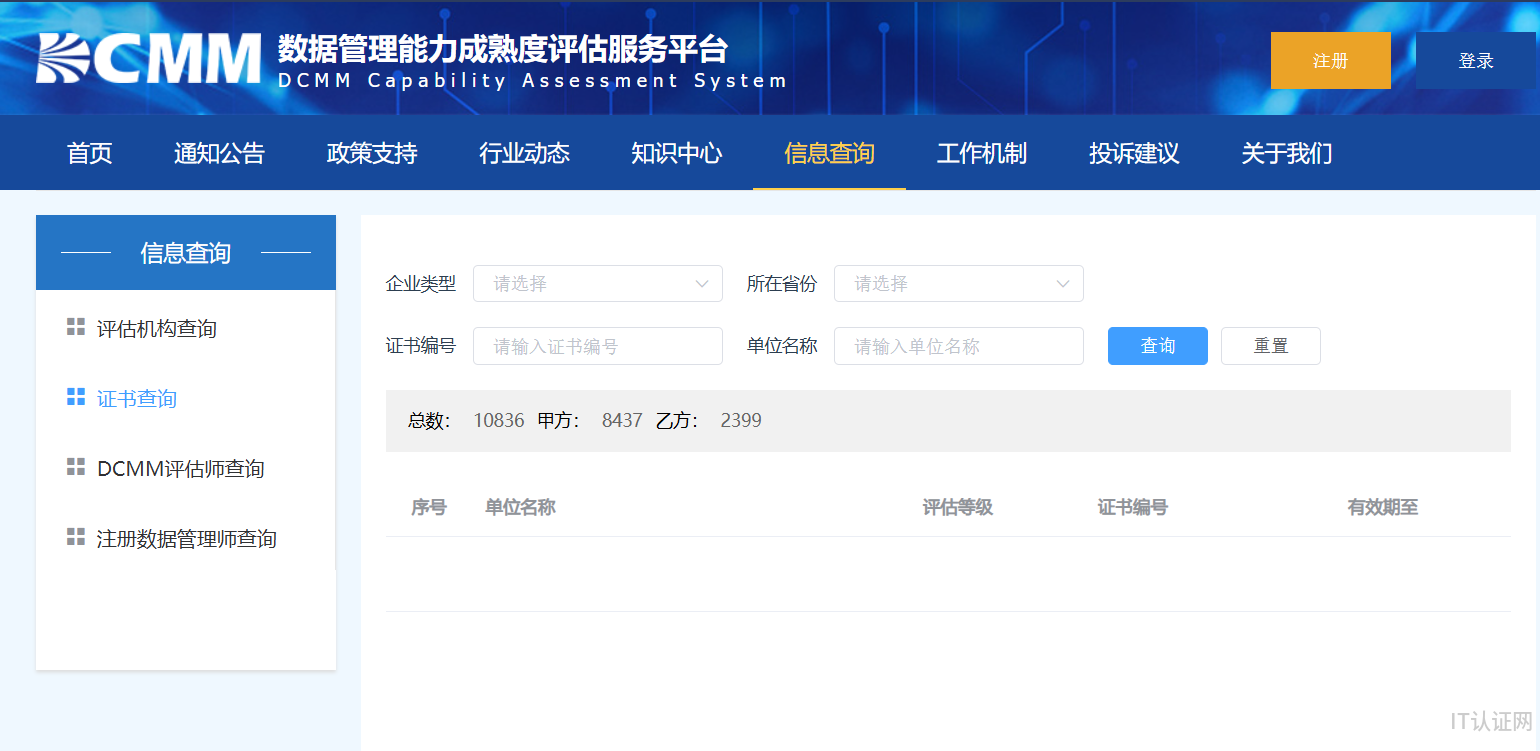Select 政策支持 in the top menu
1540x751 pixels.
coord(372,153)
